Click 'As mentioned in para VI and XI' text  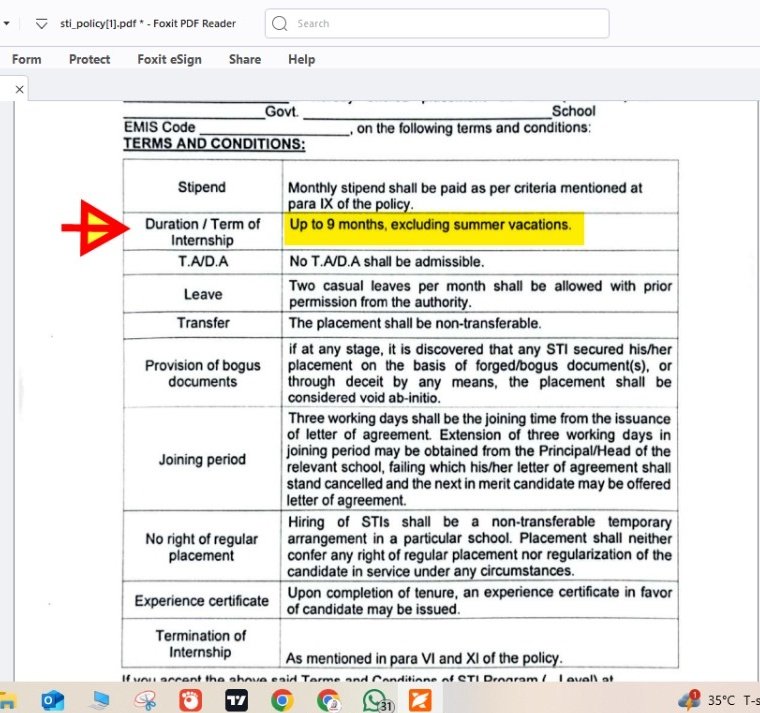coord(382,658)
